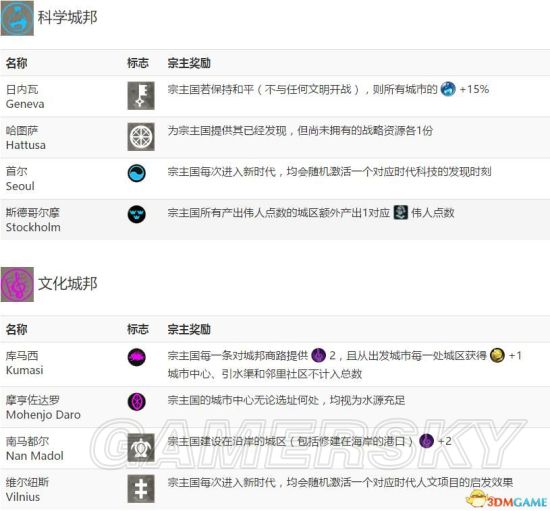Click the Stockholm crowns emblem icon

point(137,214)
